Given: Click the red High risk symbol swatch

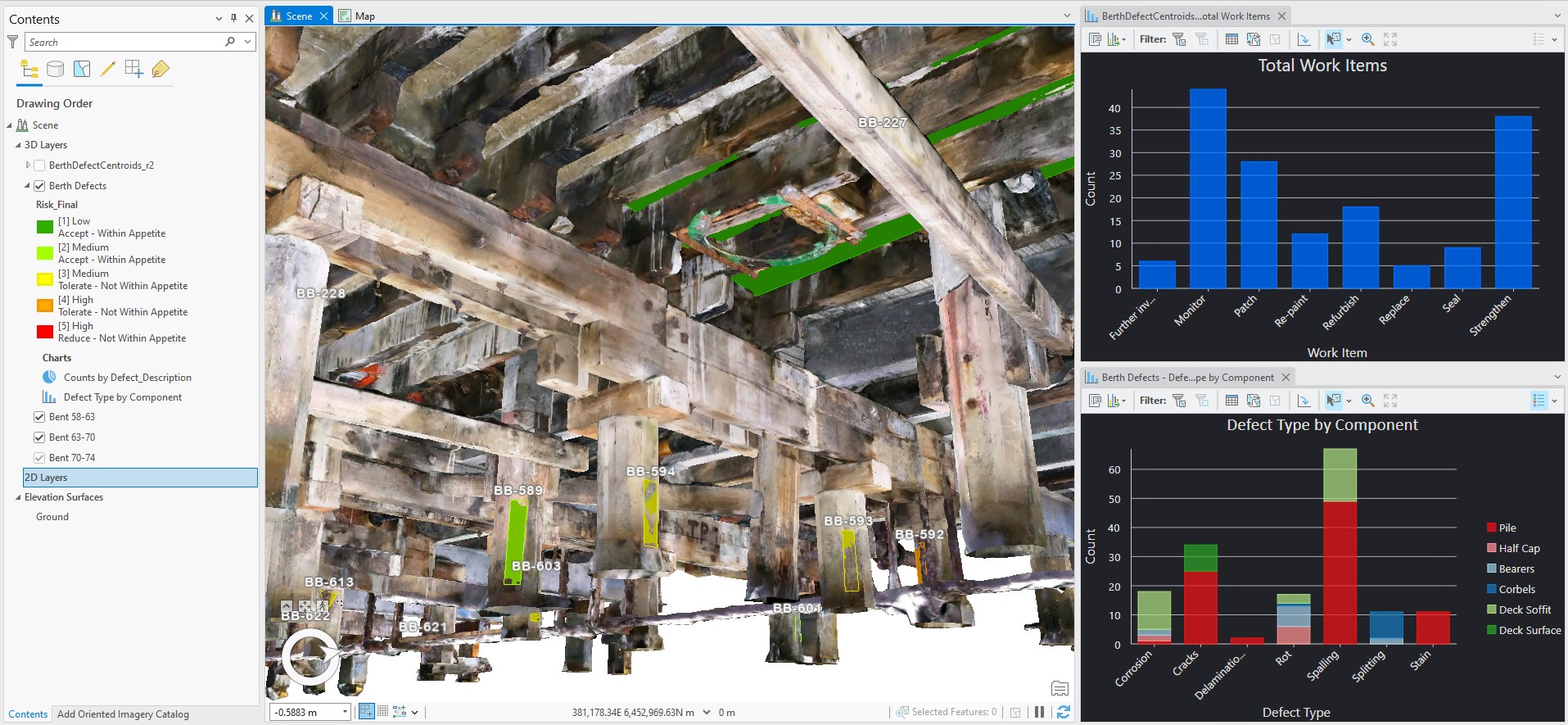Looking at the screenshot, I should (x=45, y=332).
